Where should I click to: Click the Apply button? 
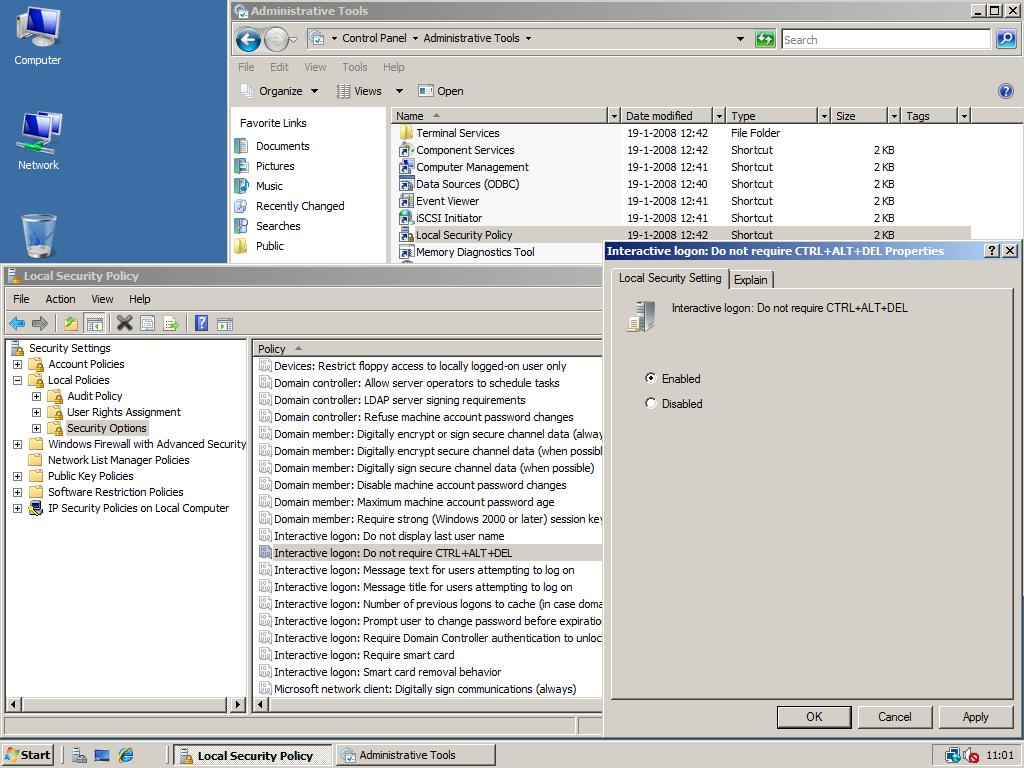point(975,716)
